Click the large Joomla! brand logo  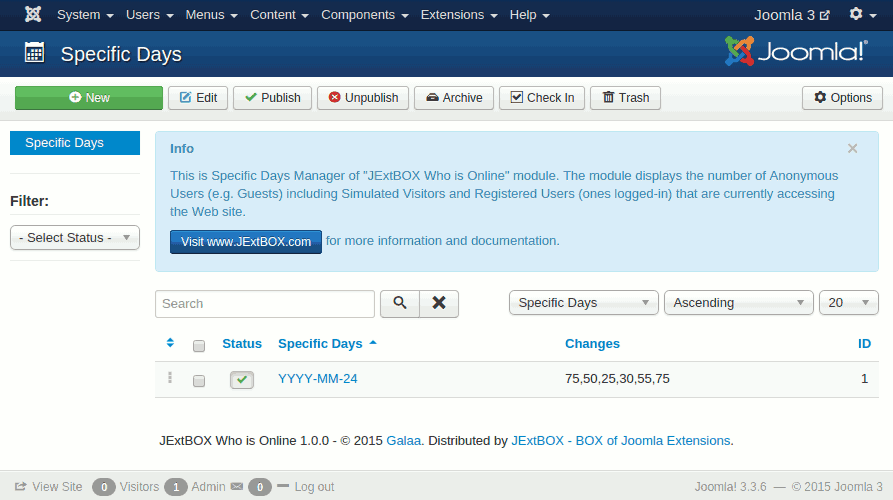796,51
